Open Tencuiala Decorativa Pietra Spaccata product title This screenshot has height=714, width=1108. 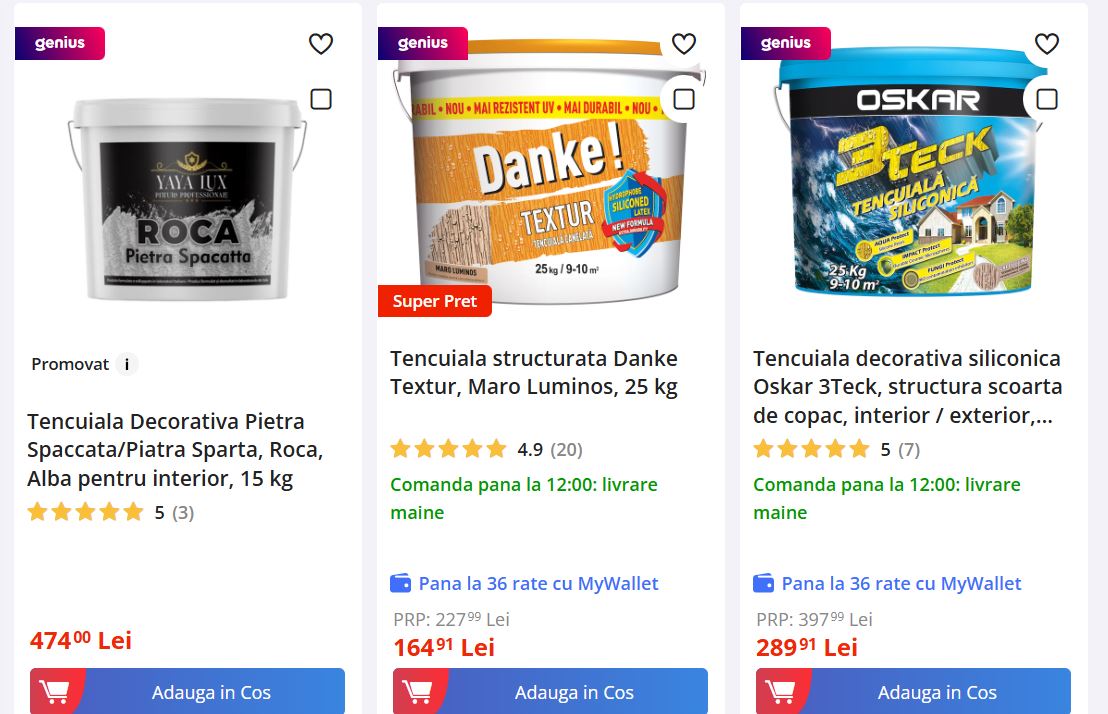(175, 450)
